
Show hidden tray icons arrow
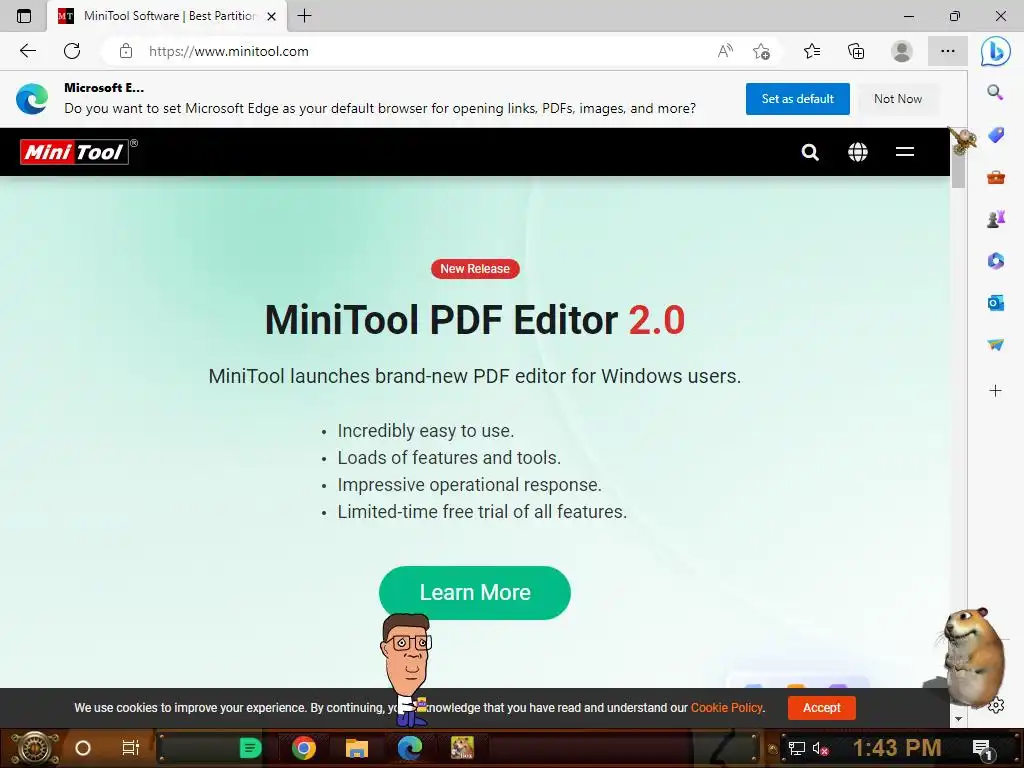click(773, 749)
